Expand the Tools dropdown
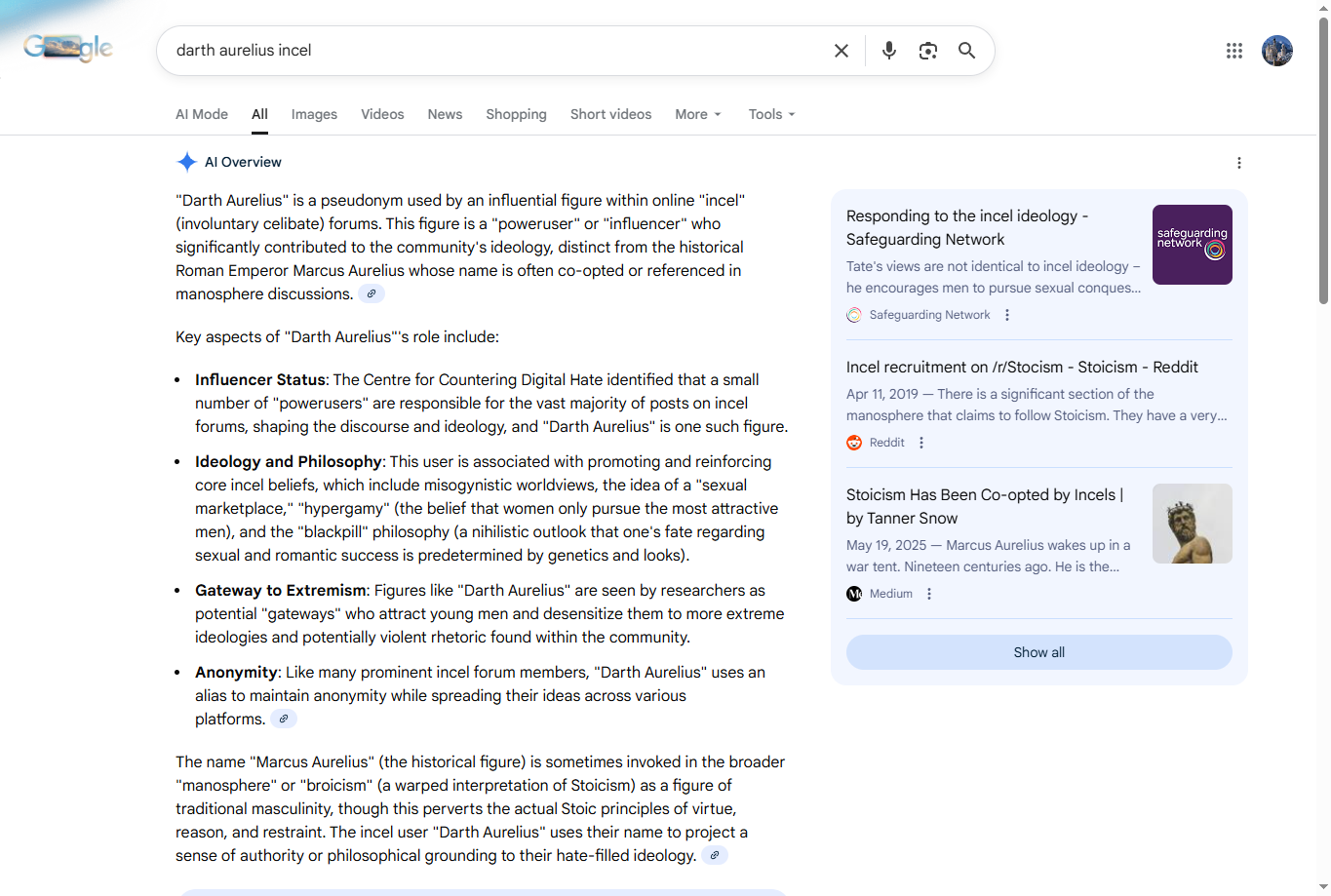The image size is (1331, 896). [x=771, y=114]
